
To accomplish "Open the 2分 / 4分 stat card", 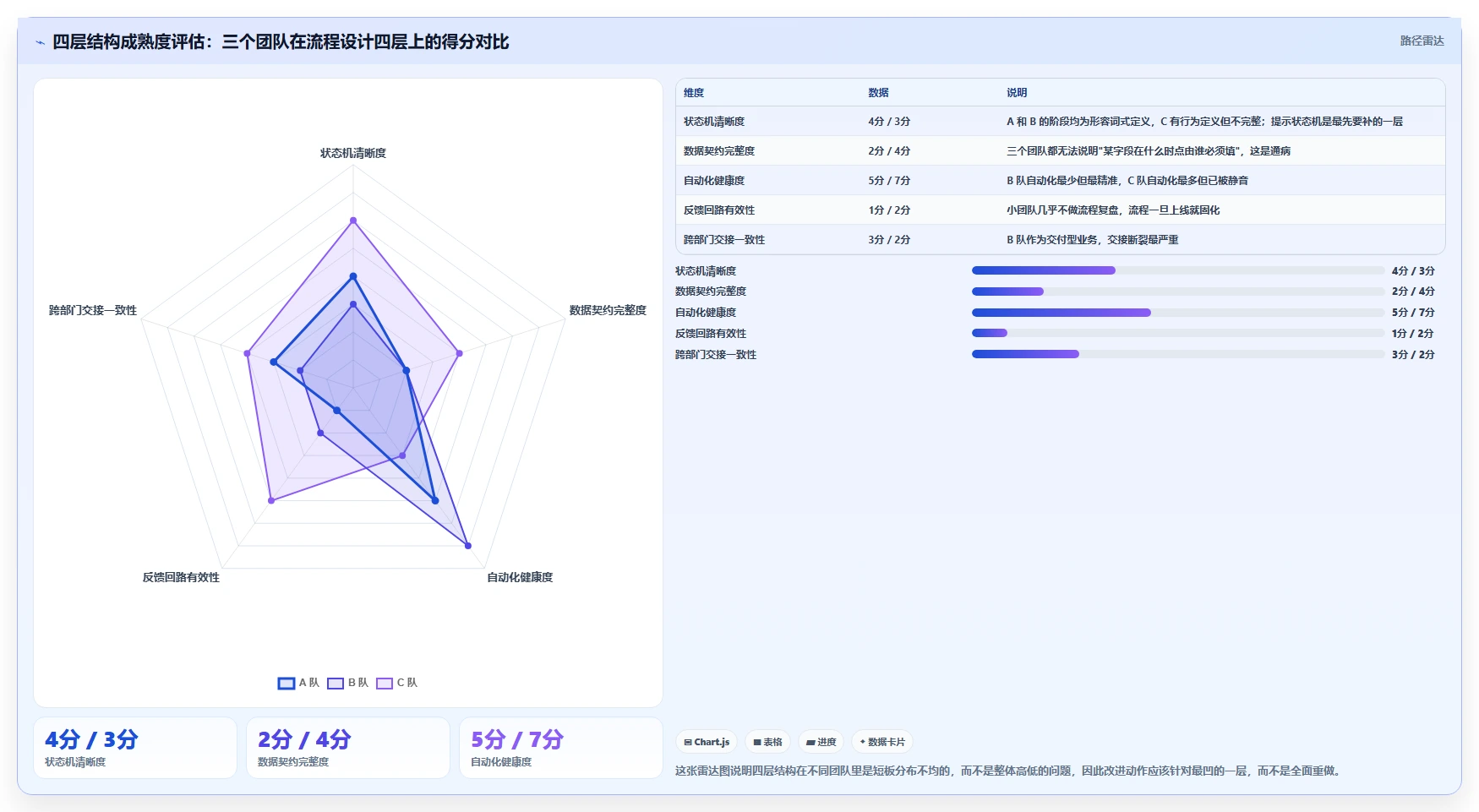I will pyautogui.click(x=348, y=748).
